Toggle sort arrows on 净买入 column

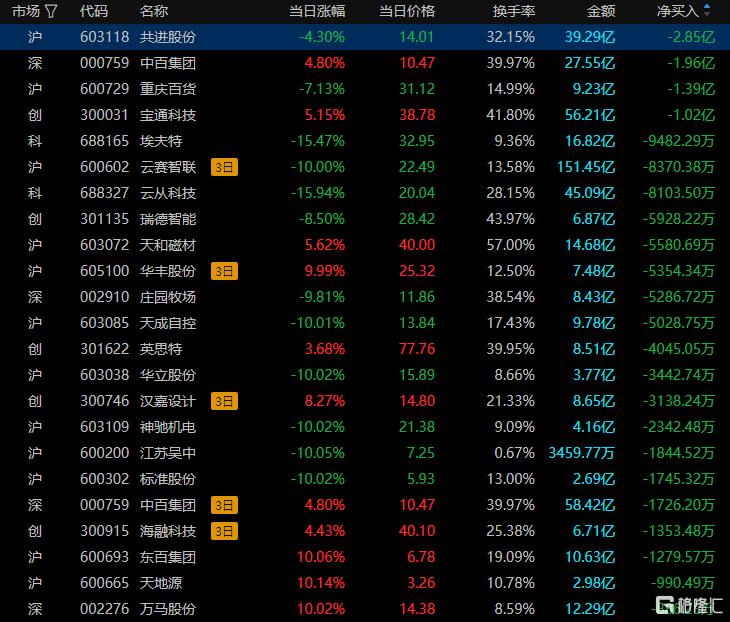point(707,10)
